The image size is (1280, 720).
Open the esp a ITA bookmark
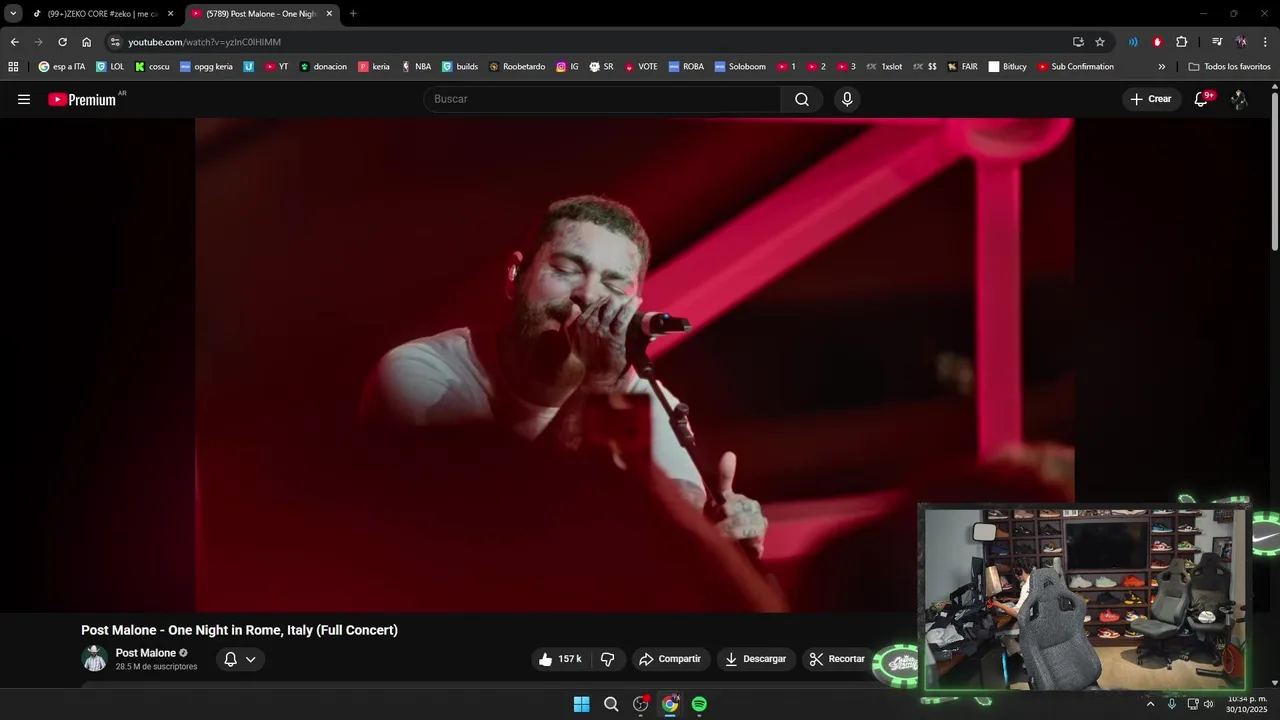click(x=62, y=67)
